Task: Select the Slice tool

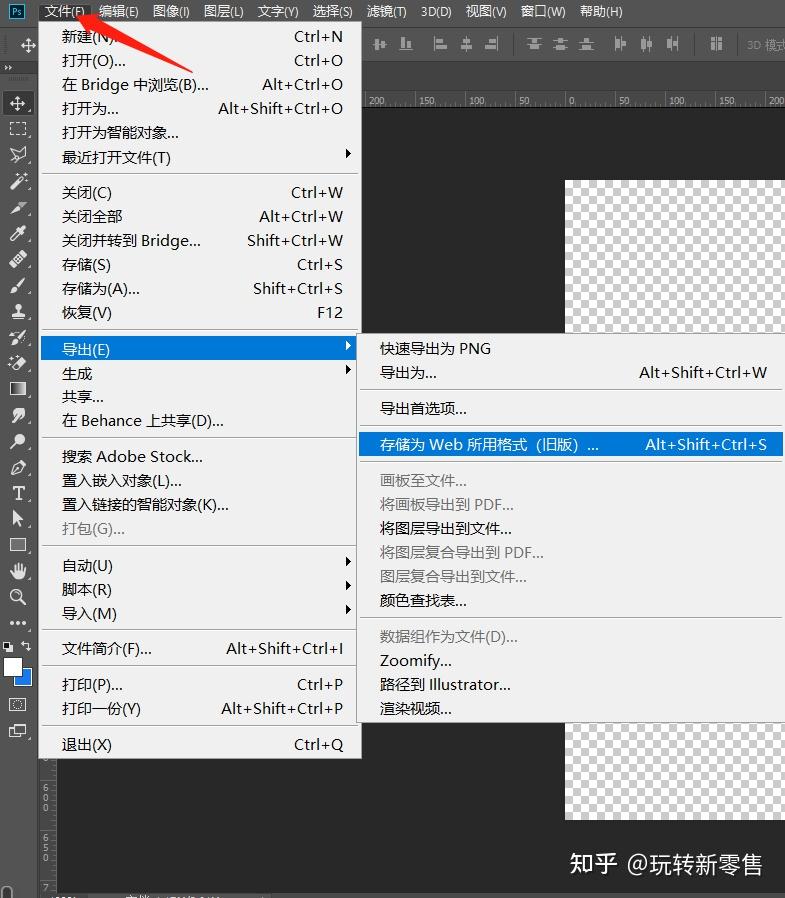Action: [x=18, y=207]
